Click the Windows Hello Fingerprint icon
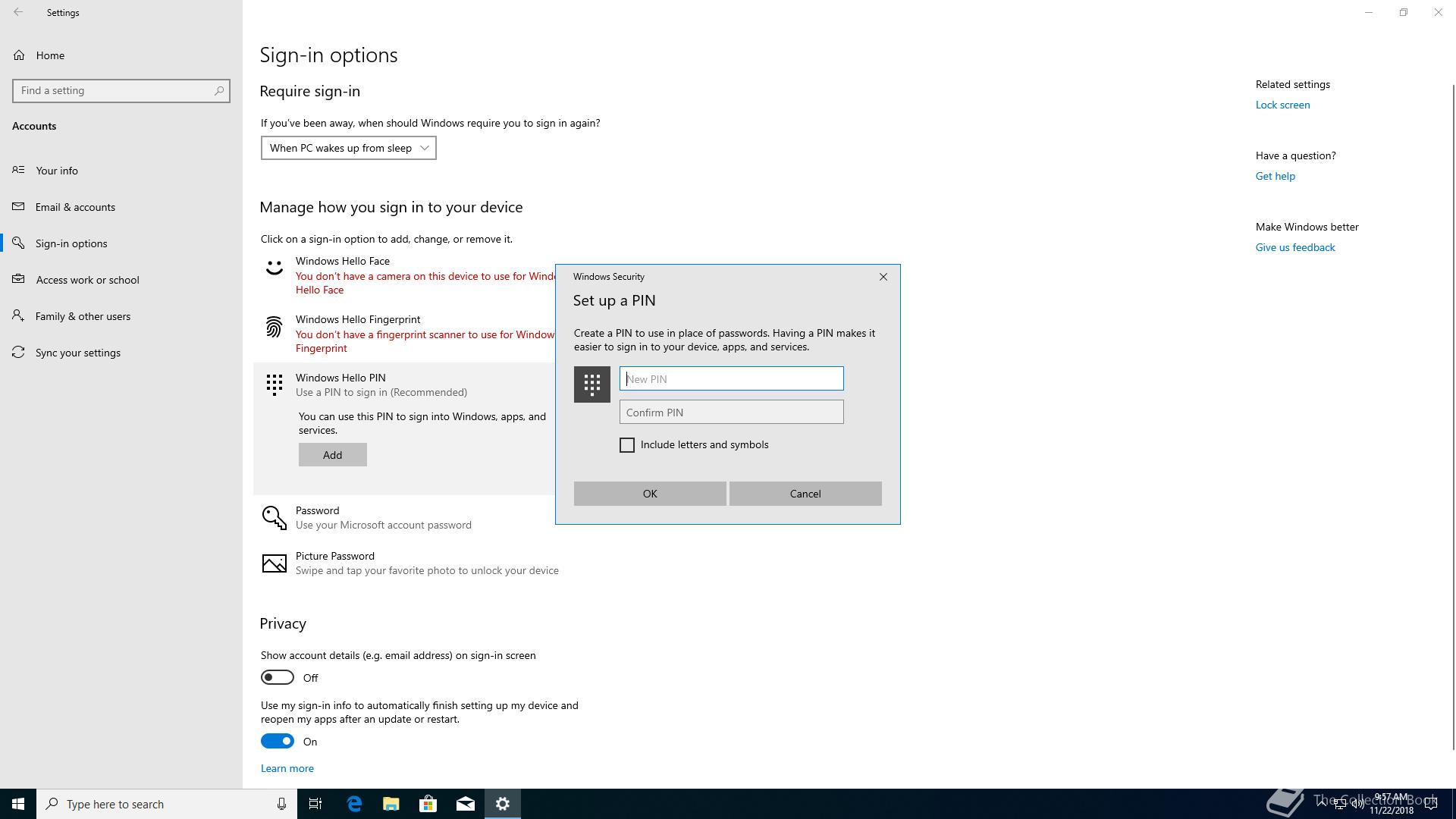The image size is (1456, 819). click(x=274, y=327)
